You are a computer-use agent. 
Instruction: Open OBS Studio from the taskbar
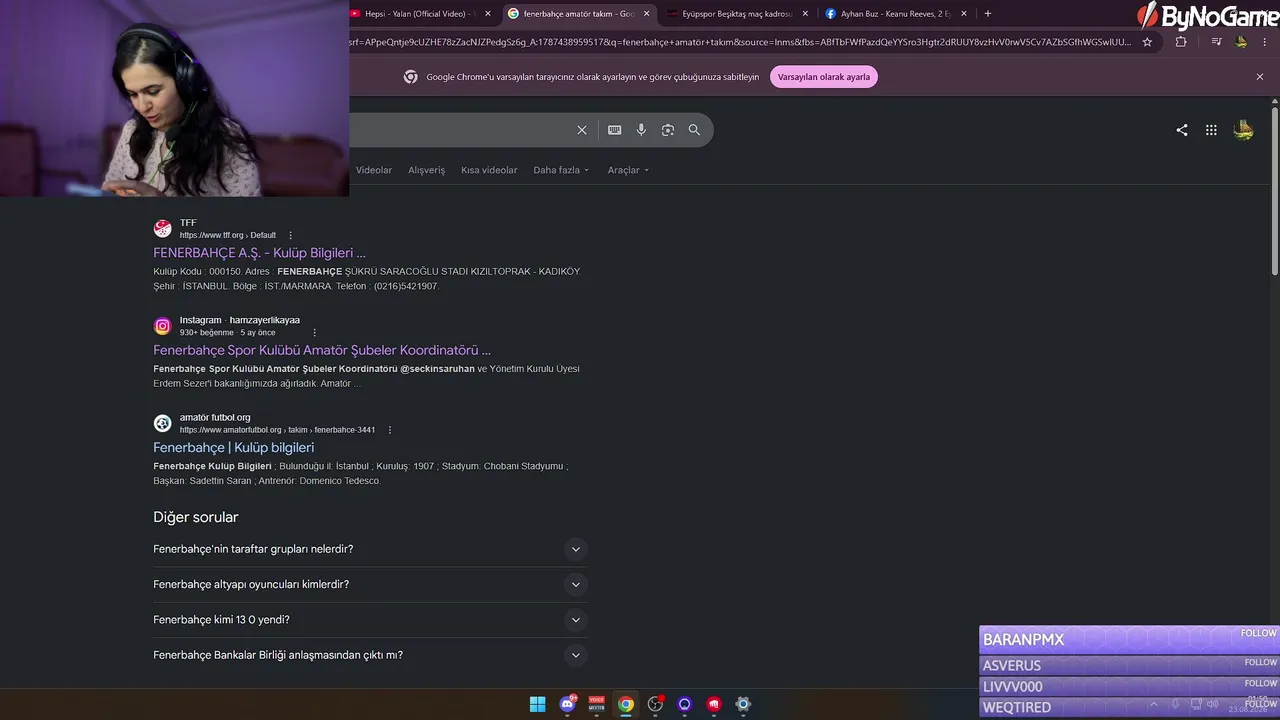tap(655, 704)
